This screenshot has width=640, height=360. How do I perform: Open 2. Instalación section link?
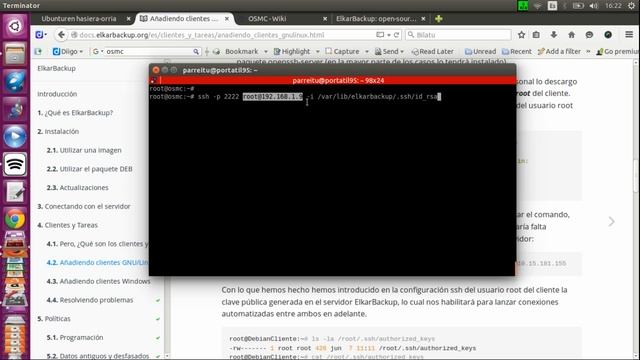pyautogui.click(x=58, y=131)
